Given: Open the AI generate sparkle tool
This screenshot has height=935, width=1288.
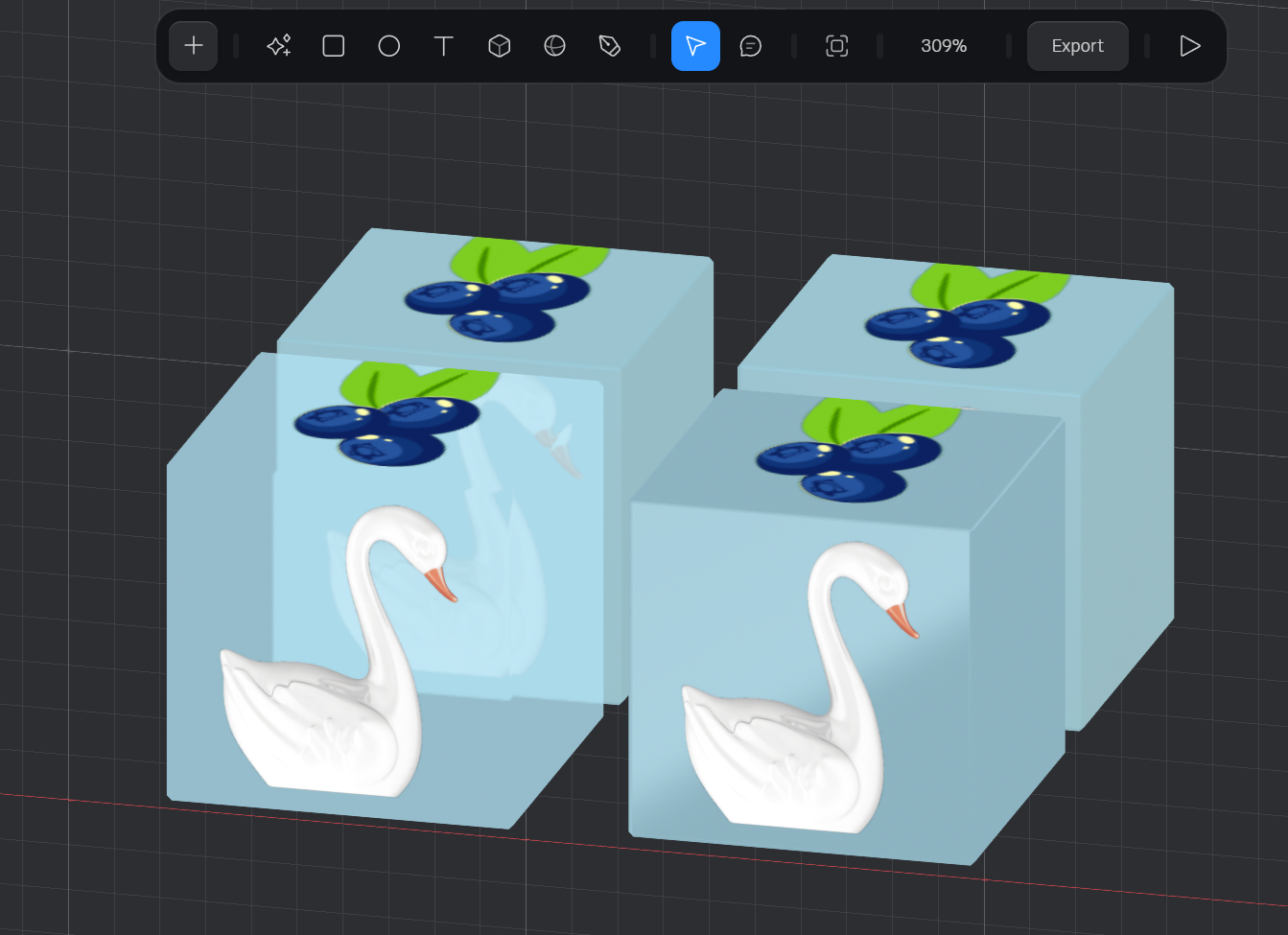Looking at the screenshot, I should point(279,46).
